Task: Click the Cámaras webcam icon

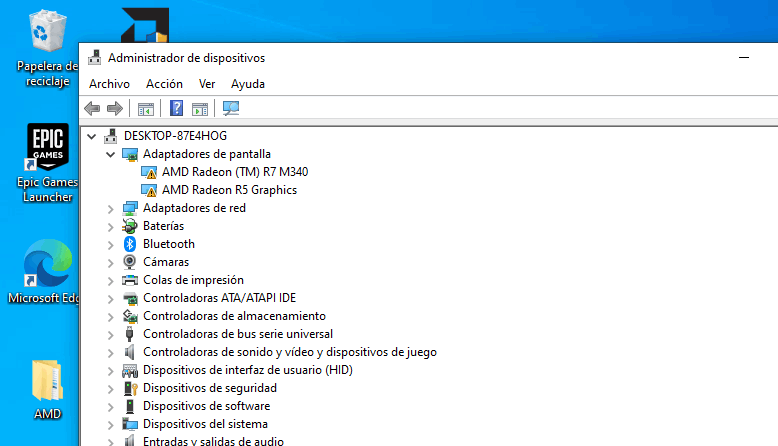Action: point(130,262)
